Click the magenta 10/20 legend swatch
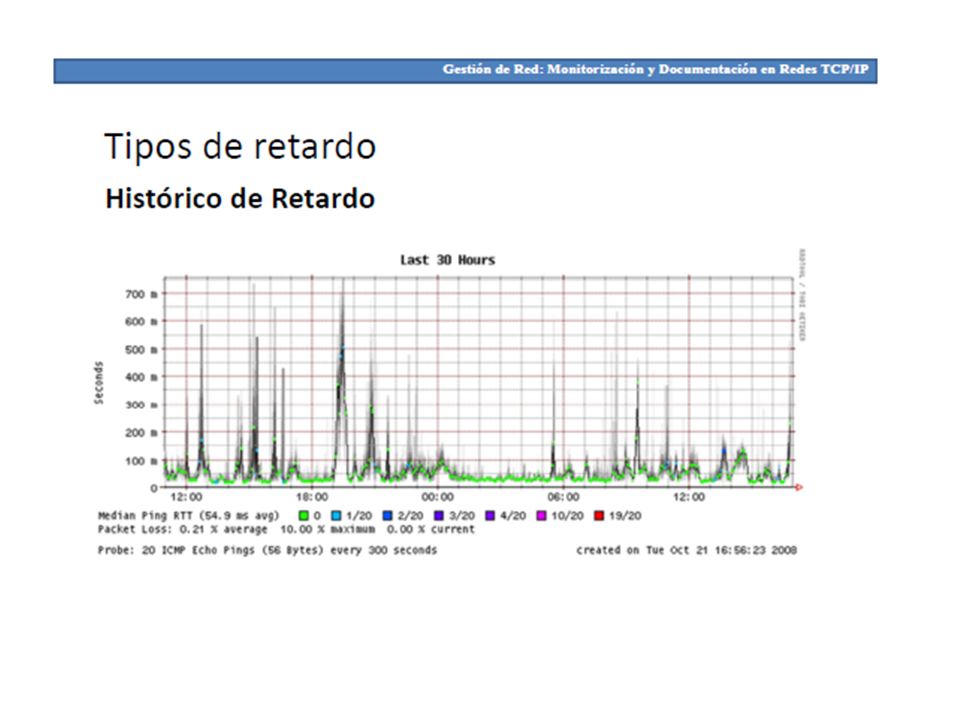 pos(541,516)
